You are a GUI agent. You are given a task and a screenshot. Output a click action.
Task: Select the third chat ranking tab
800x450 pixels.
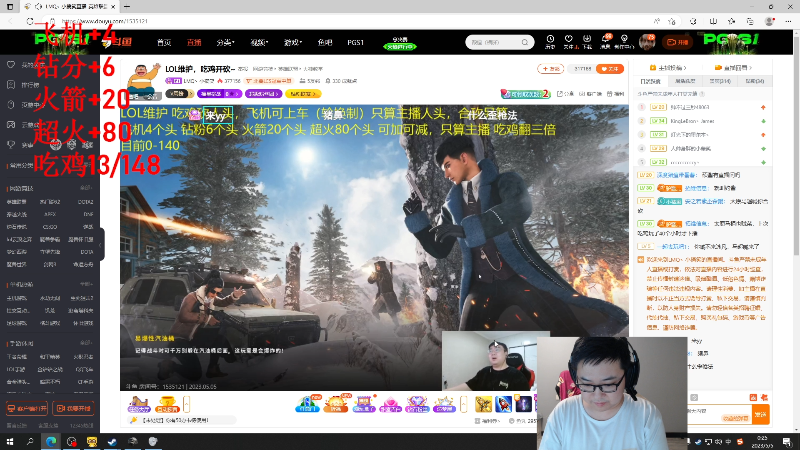719,81
